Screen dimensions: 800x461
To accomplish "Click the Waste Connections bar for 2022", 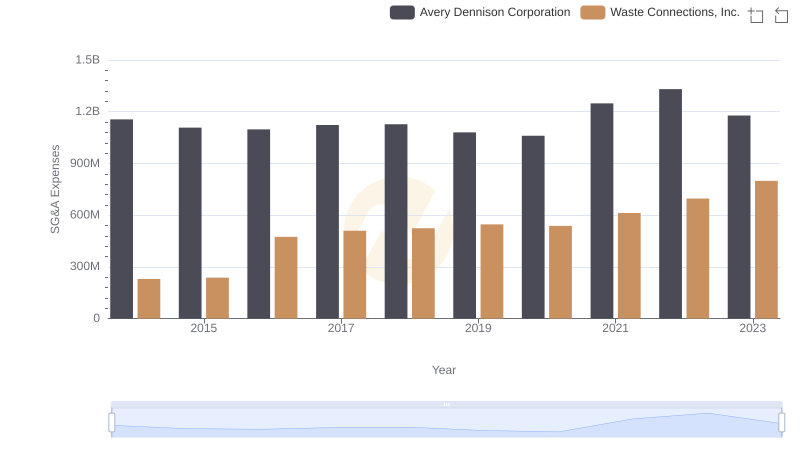I will (x=698, y=259).
